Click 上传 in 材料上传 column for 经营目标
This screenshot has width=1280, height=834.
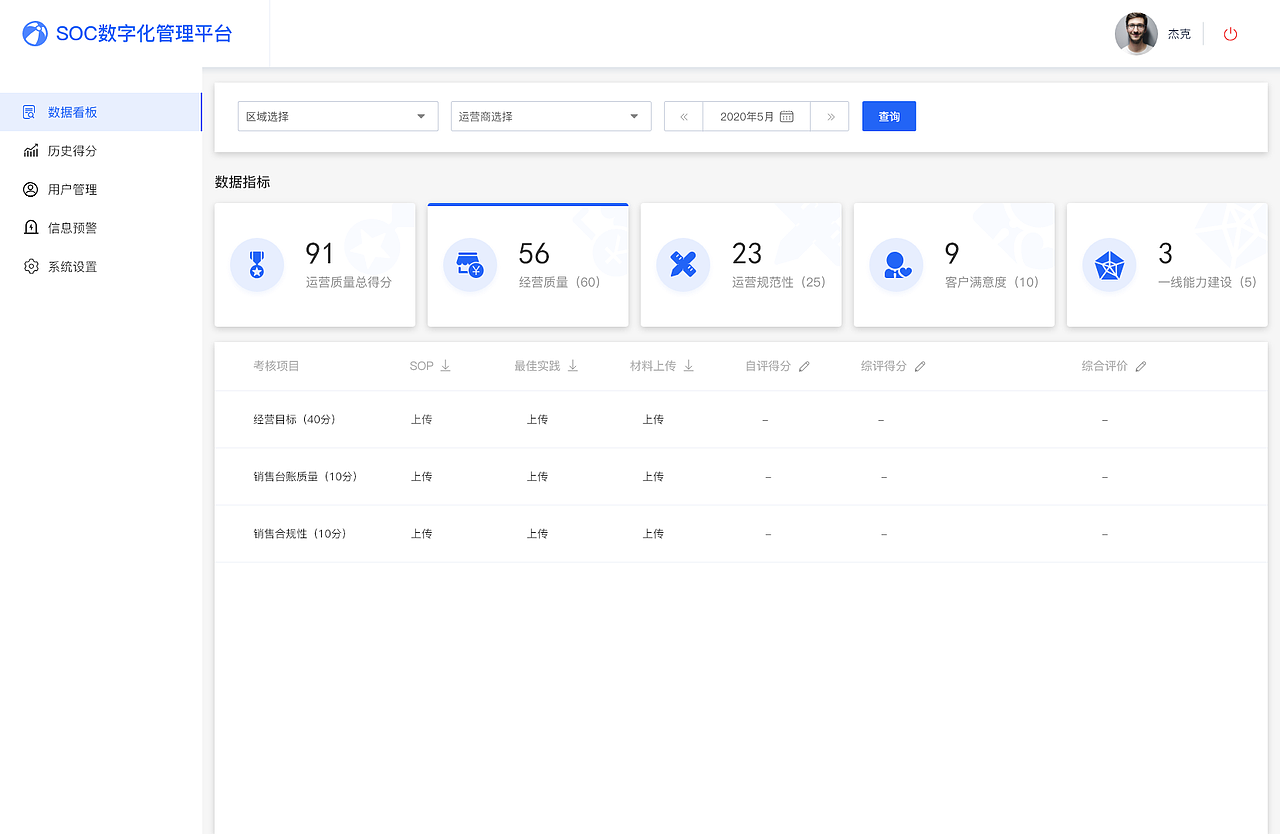point(653,420)
